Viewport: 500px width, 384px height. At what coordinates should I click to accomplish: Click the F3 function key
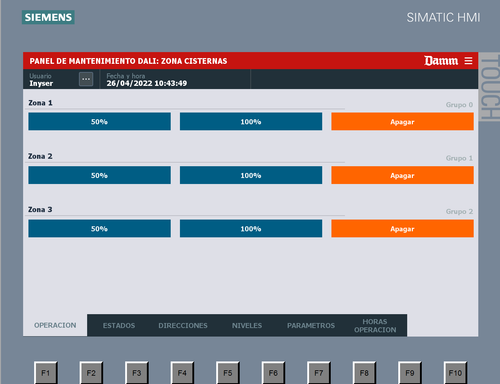[x=137, y=373]
